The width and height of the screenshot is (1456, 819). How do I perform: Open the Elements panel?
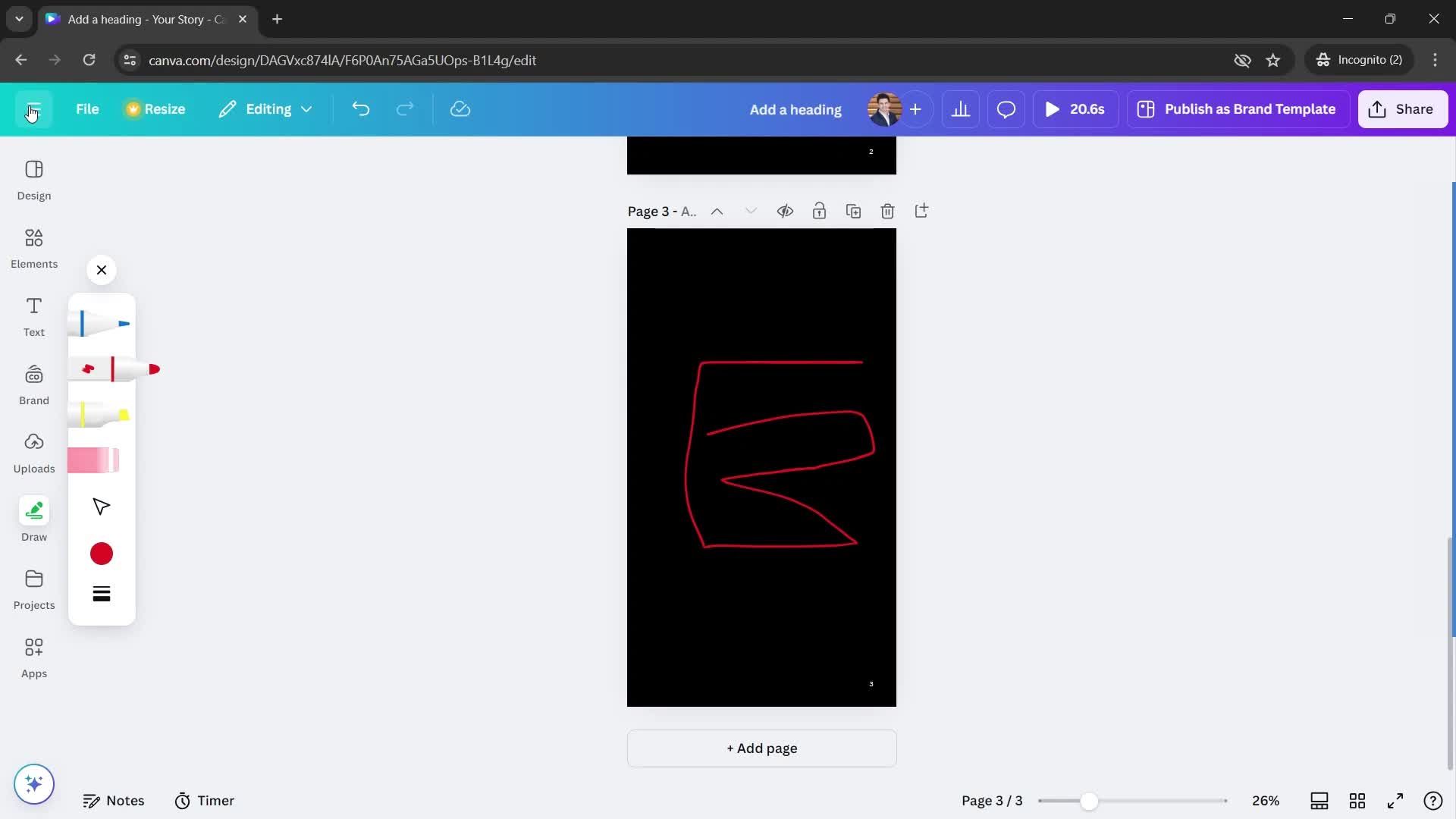34,248
